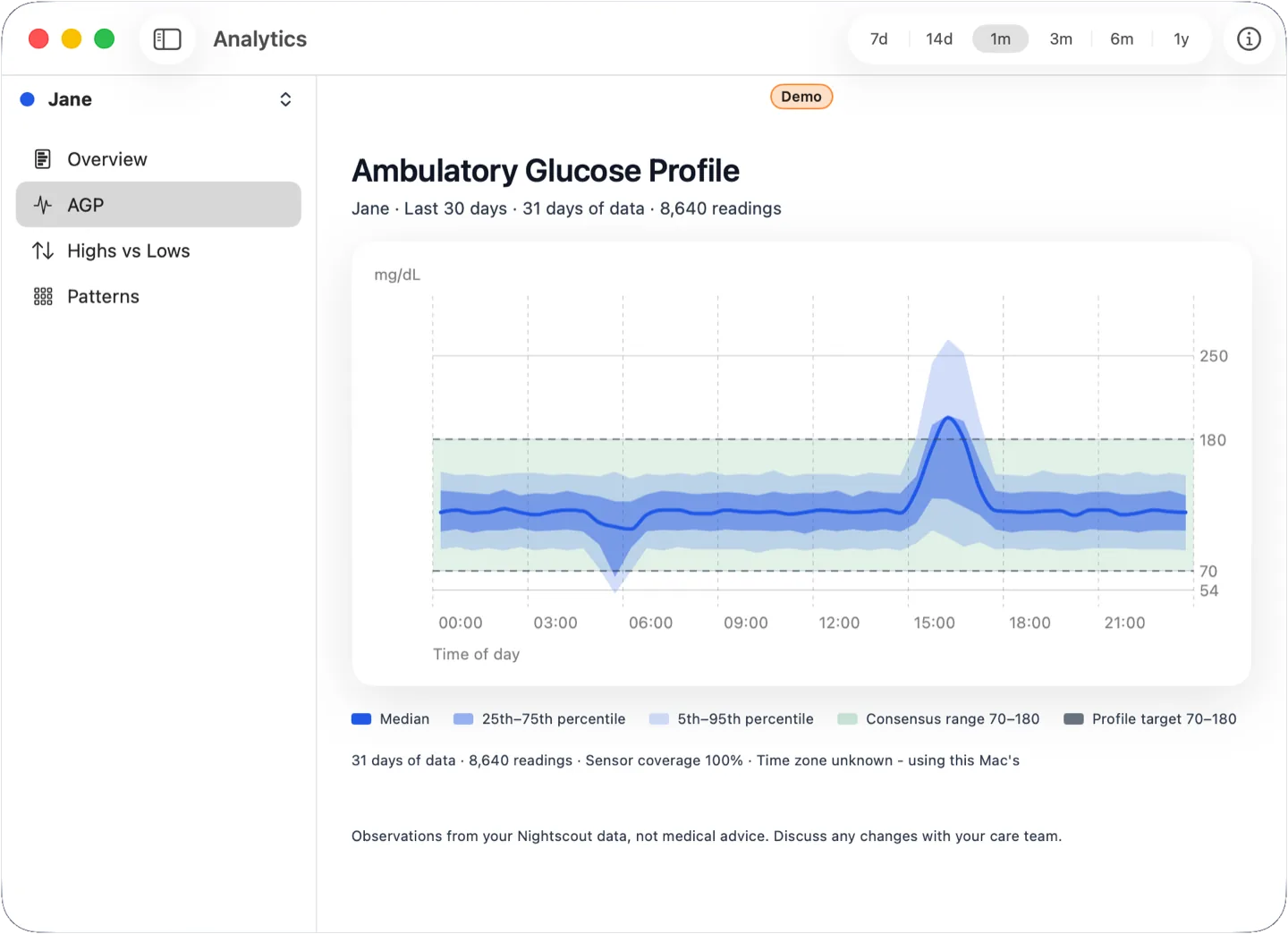Click the Nightscout 'not medical advice' disclaimer
Viewport: 1288px width, 934px height.
point(707,836)
